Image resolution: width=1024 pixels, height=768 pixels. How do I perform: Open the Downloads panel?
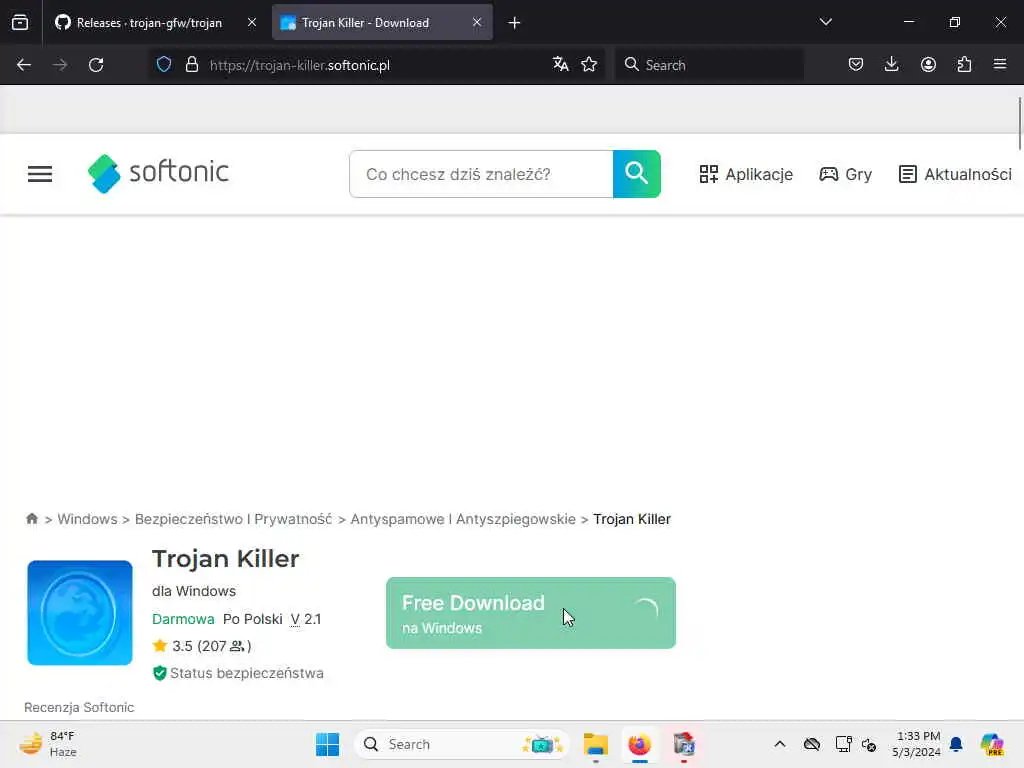(x=891, y=65)
